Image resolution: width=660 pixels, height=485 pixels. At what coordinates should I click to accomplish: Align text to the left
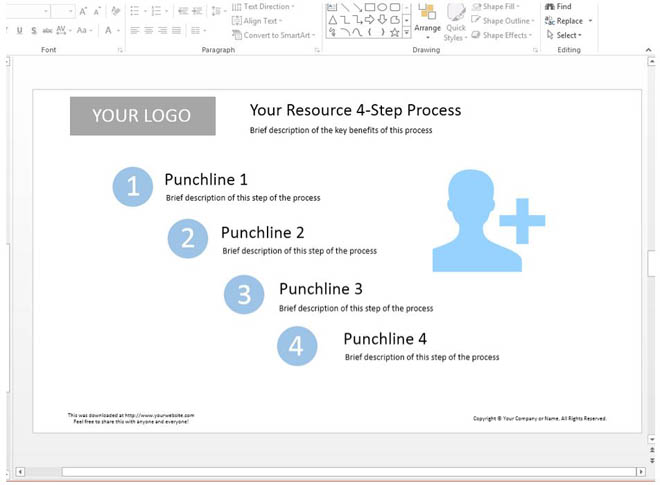click(135, 30)
